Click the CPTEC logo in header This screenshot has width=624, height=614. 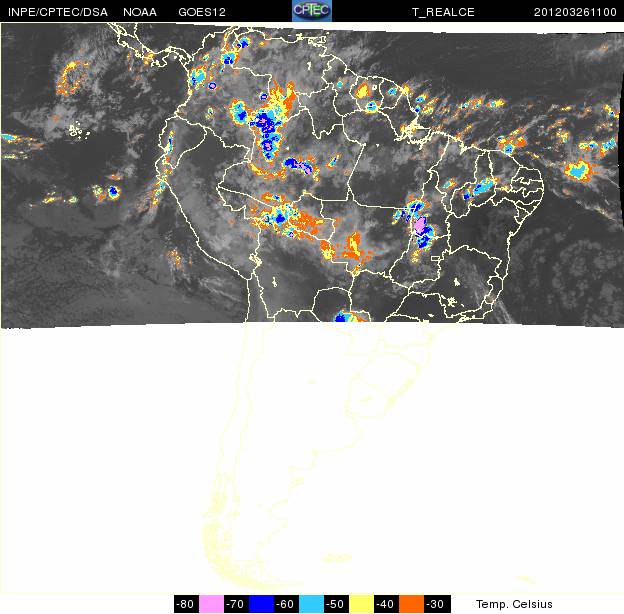pyautogui.click(x=312, y=11)
